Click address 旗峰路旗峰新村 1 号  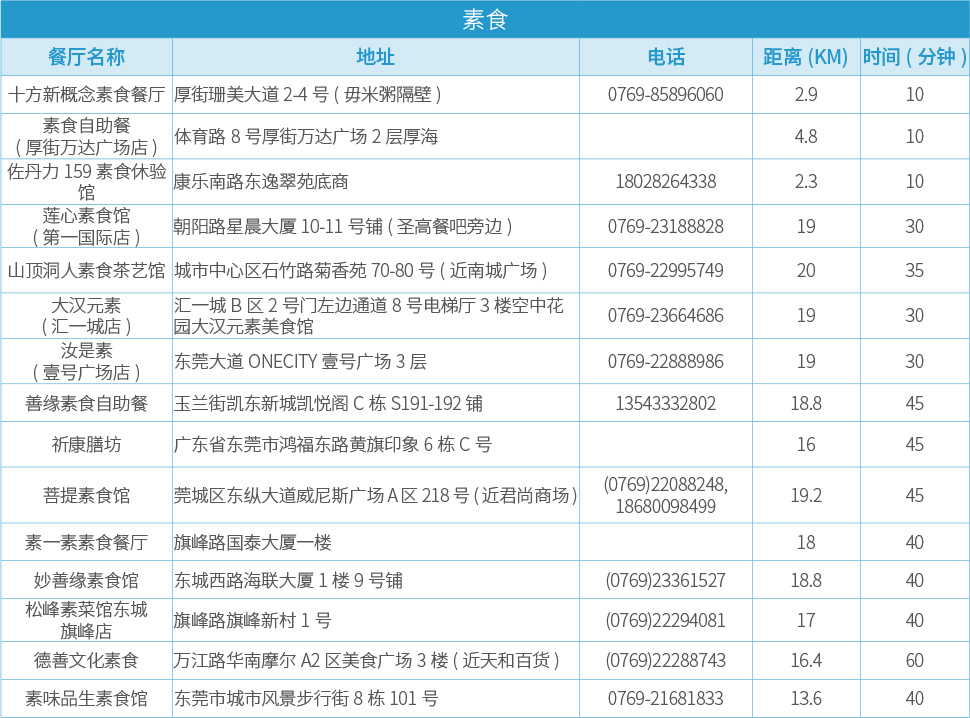click(x=252, y=620)
